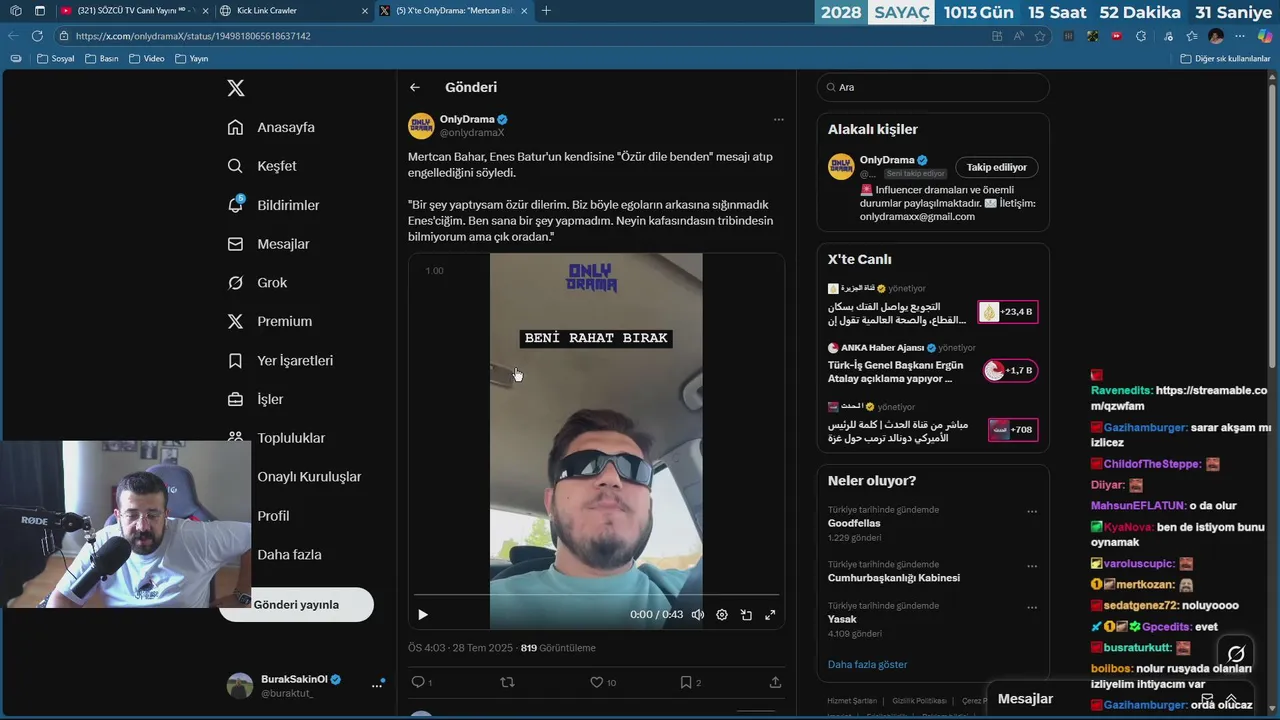Click the video progress bar
The height and width of the screenshot is (720, 1280).
596,595
